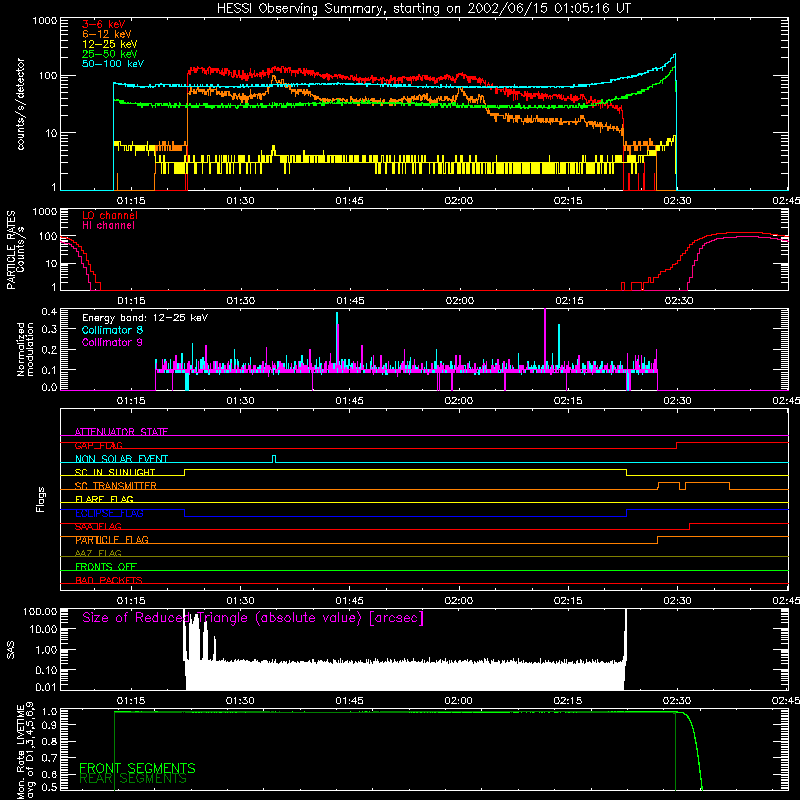800x800 pixels.
Task: Click the Mon. Rate LIVETIME axis label
Action: tap(26, 750)
